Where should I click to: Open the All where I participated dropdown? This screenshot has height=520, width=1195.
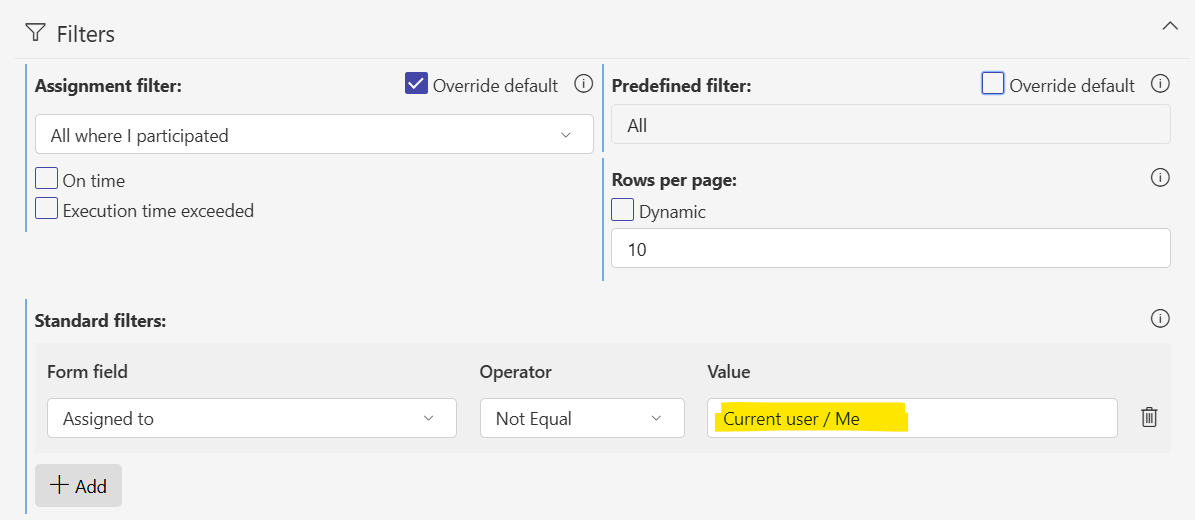click(x=313, y=134)
